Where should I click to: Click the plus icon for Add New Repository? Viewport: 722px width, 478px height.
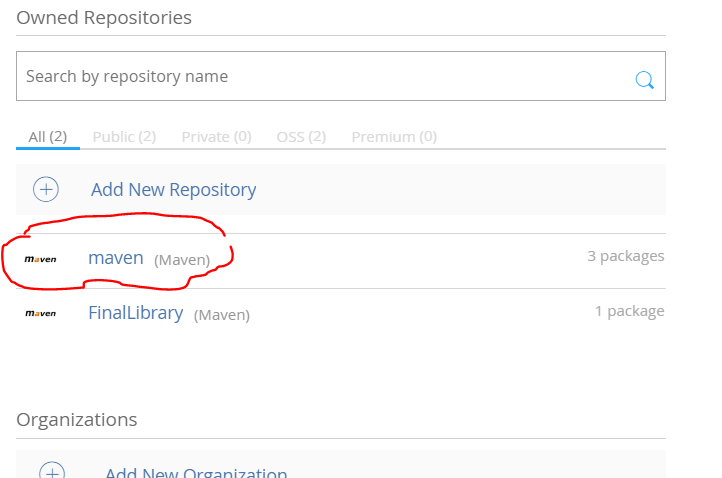(46, 189)
